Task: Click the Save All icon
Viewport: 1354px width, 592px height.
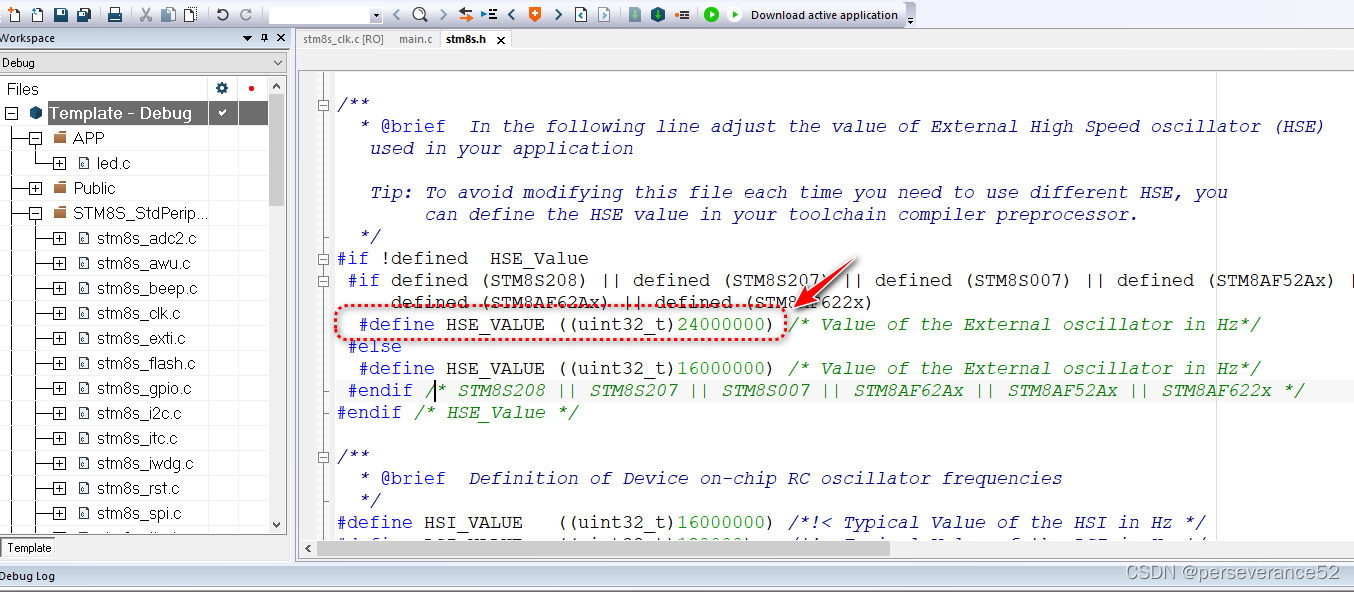Action: pos(84,15)
